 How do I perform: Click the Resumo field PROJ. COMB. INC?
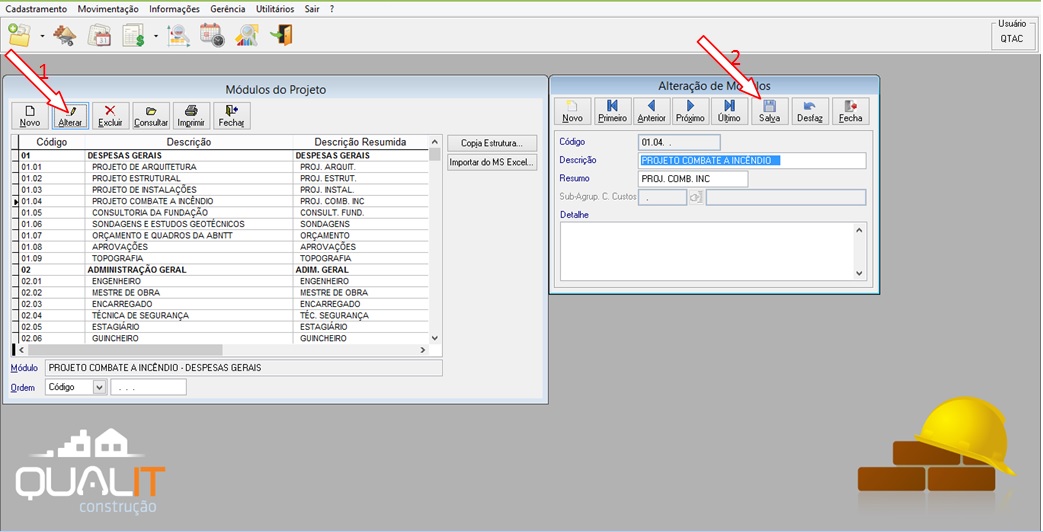[x=693, y=179]
